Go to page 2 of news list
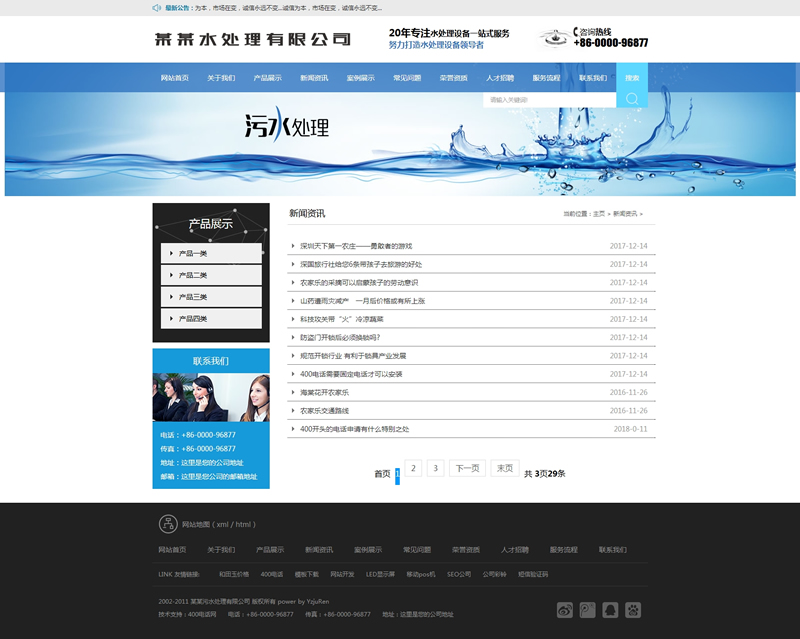Screen dimensions: 800x639 pos(413,468)
